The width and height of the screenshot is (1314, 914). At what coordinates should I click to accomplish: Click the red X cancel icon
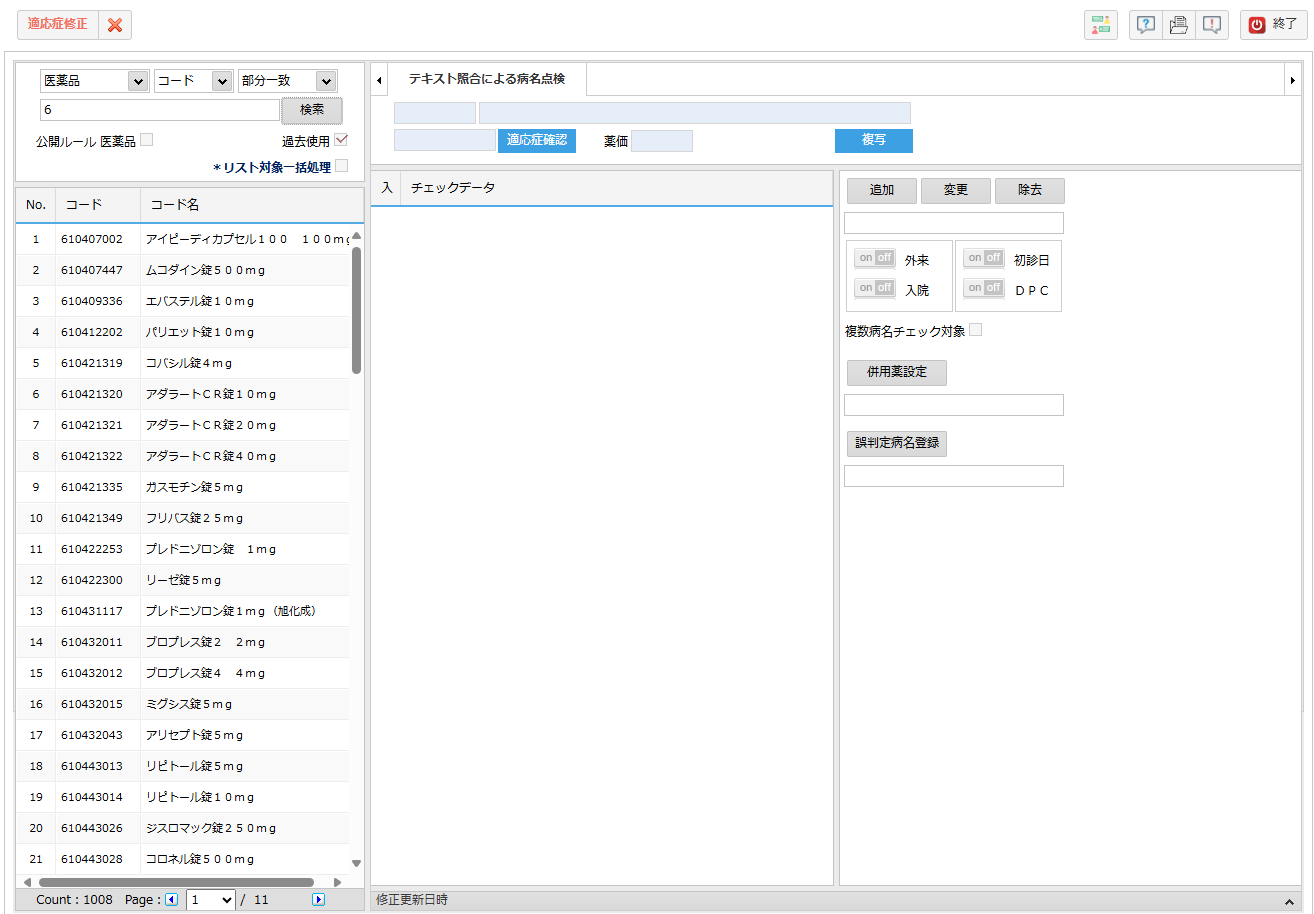tap(115, 25)
